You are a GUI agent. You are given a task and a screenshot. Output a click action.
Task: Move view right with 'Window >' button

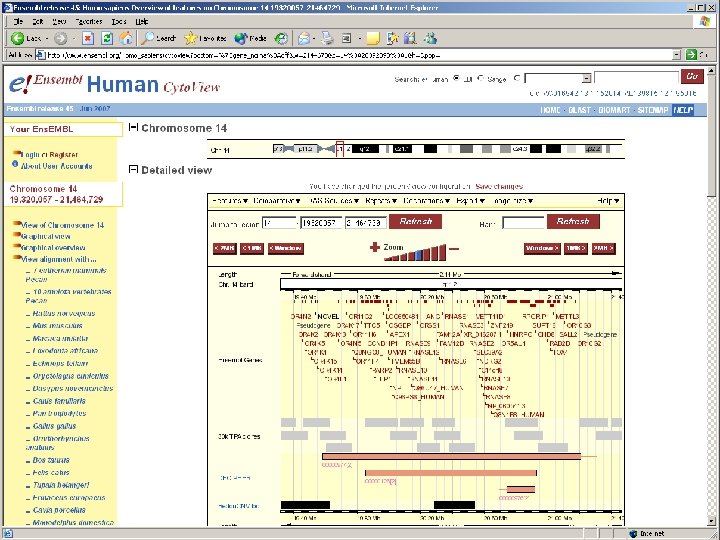pyautogui.click(x=542, y=248)
